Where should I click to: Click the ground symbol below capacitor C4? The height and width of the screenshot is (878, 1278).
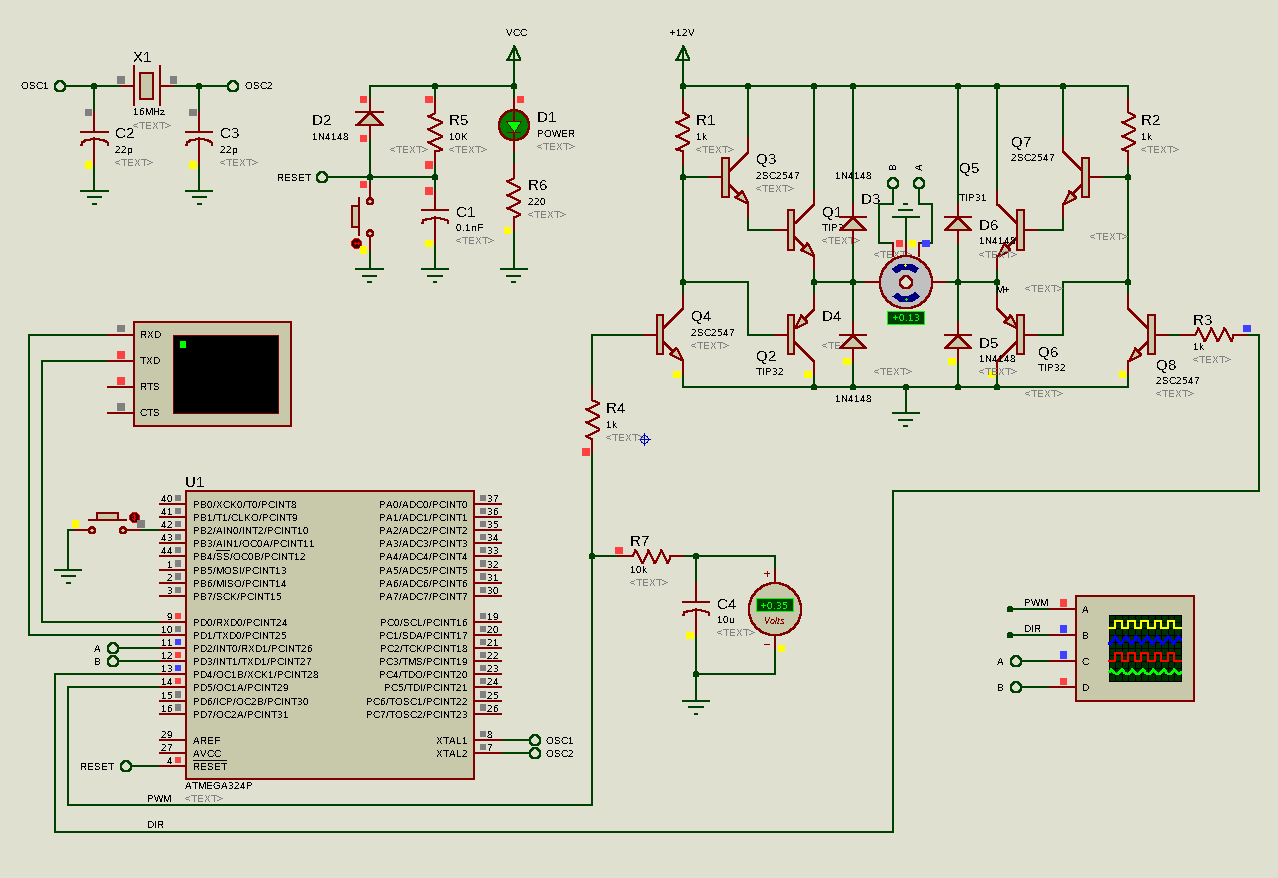pyautogui.click(x=696, y=706)
